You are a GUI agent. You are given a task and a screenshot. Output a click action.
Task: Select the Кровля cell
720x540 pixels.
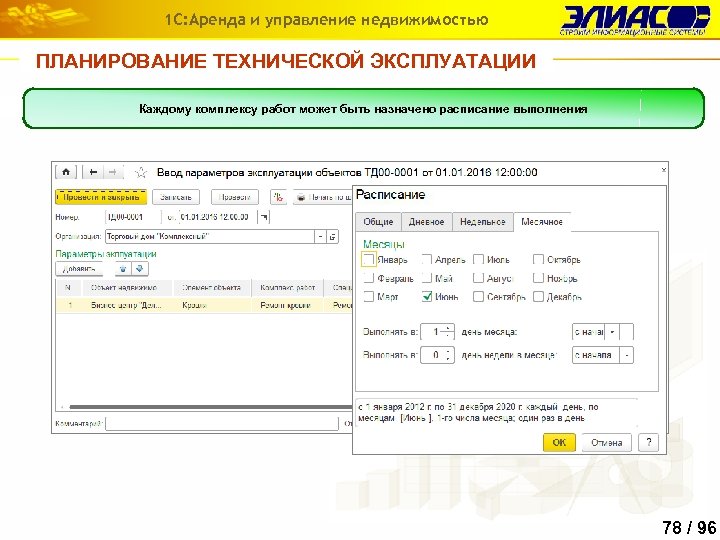point(212,305)
